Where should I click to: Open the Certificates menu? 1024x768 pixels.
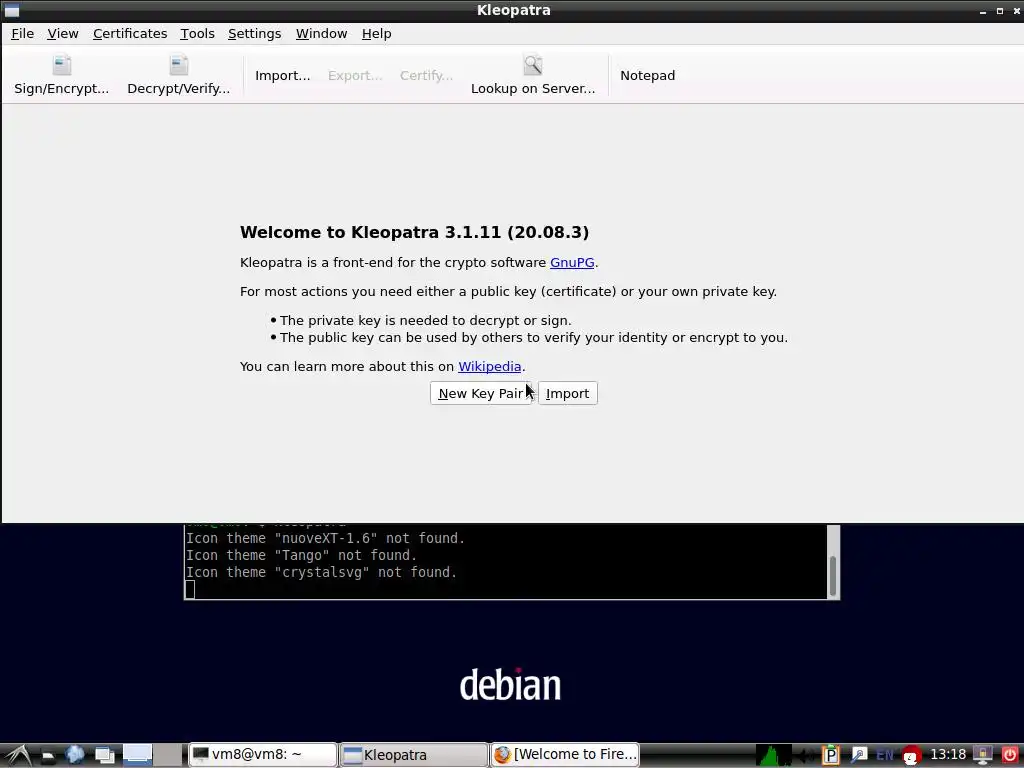(x=130, y=33)
